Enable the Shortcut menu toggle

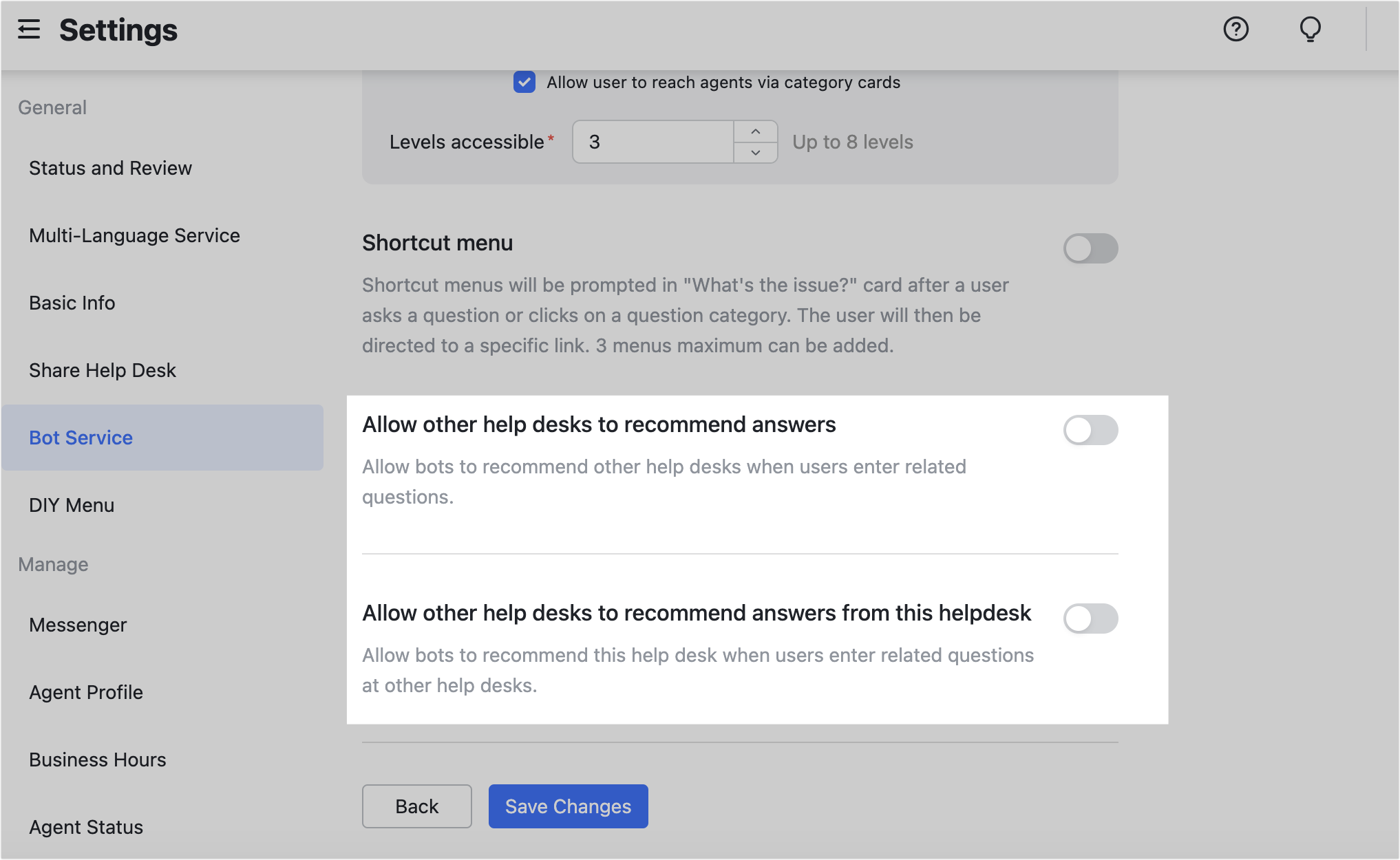pos(1090,248)
